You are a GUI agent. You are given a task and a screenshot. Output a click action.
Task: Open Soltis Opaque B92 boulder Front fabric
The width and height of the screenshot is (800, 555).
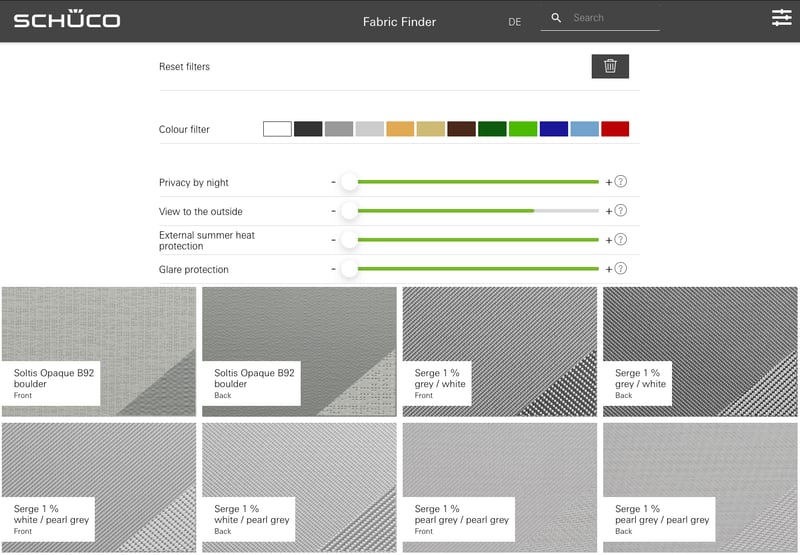pyautogui.click(x=99, y=351)
